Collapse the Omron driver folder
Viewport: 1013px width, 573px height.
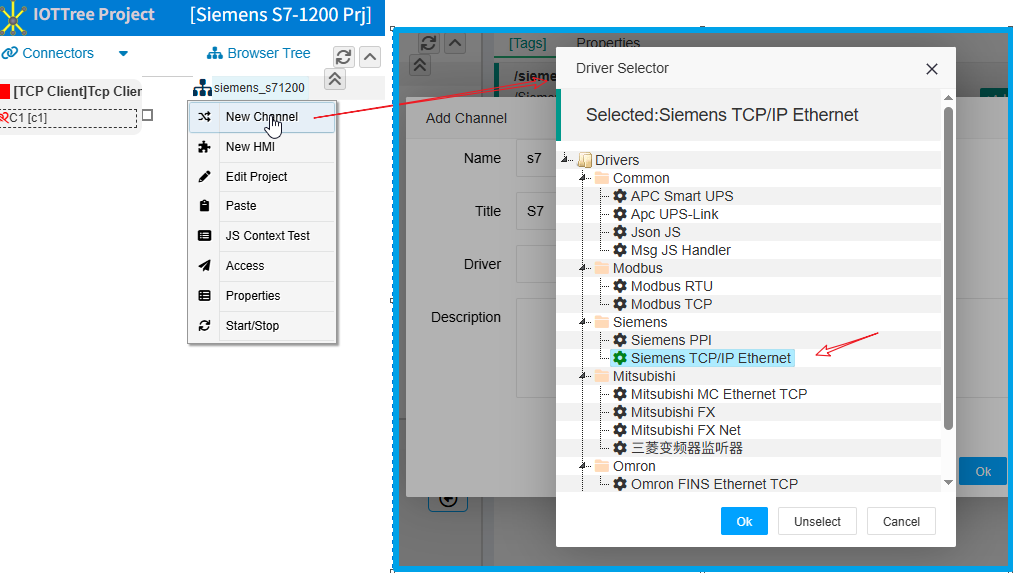tap(583, 466)
